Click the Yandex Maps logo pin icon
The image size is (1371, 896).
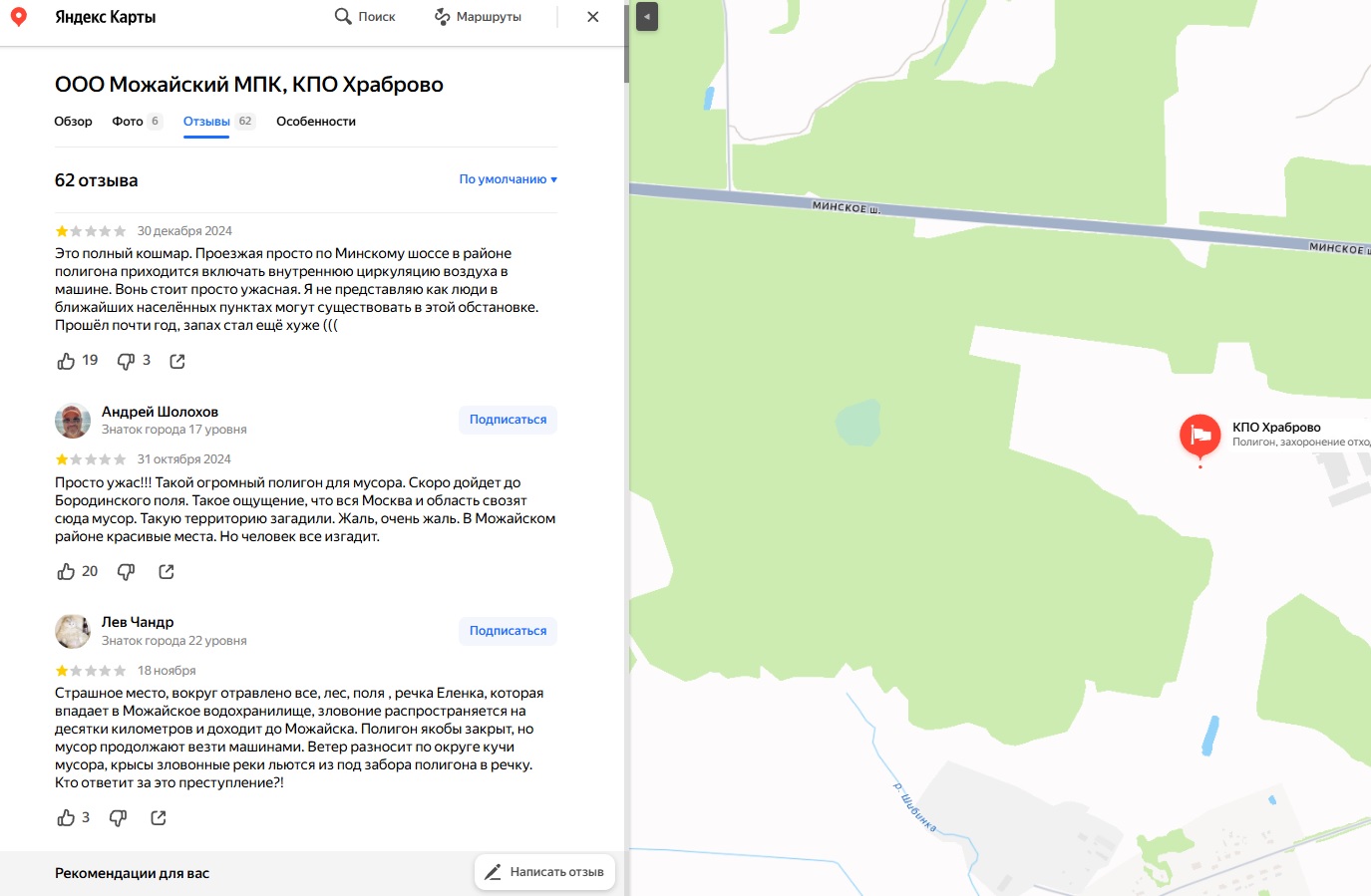coord(18,17)
